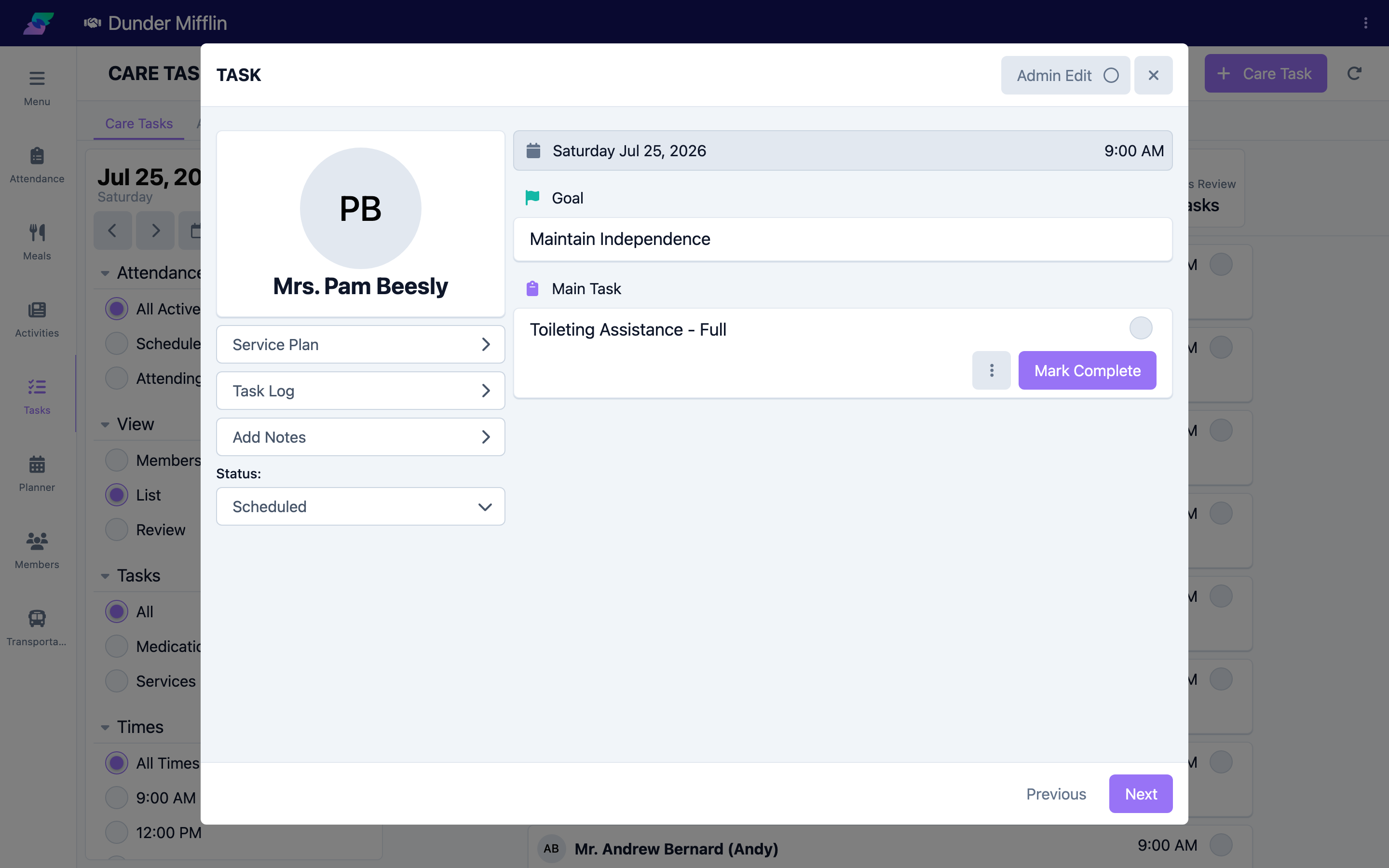1389x868 pixels.
Task: Add a new Care Task
Action: pos(1266,73)
